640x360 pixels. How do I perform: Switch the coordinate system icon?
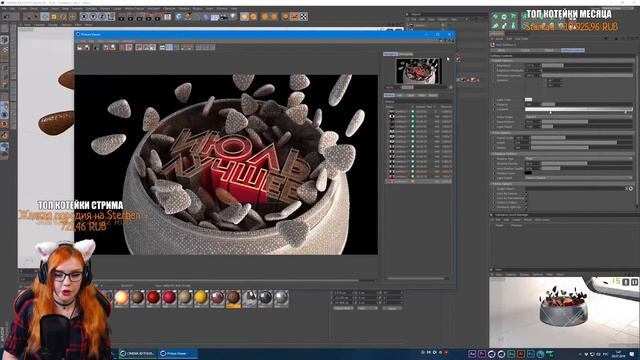click(111, 17)
